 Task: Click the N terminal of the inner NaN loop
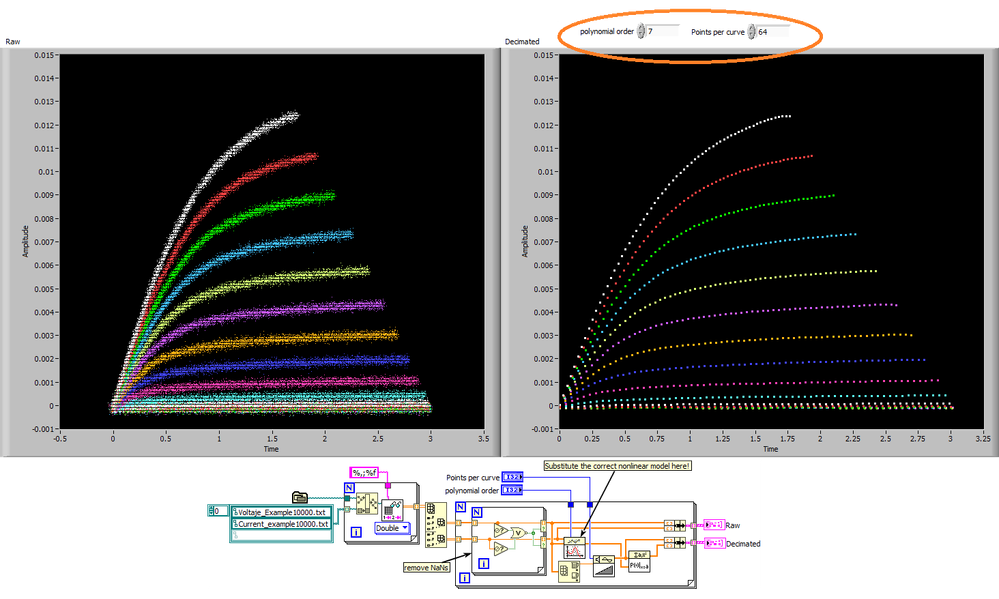[x=477, y=512]
